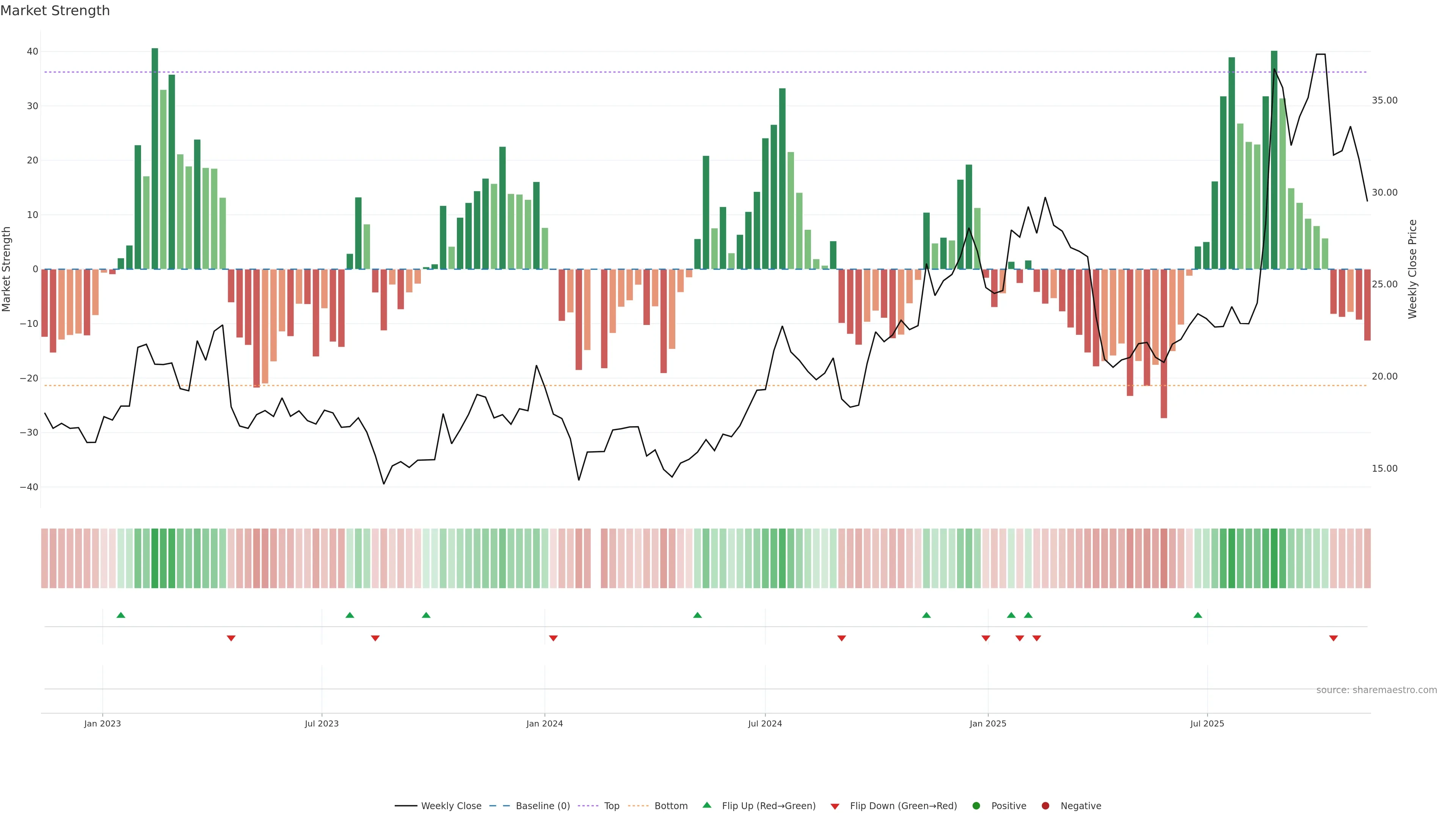Click the red Flip Down legend triangle
The image size is (1456, 819).
(835, 806)
